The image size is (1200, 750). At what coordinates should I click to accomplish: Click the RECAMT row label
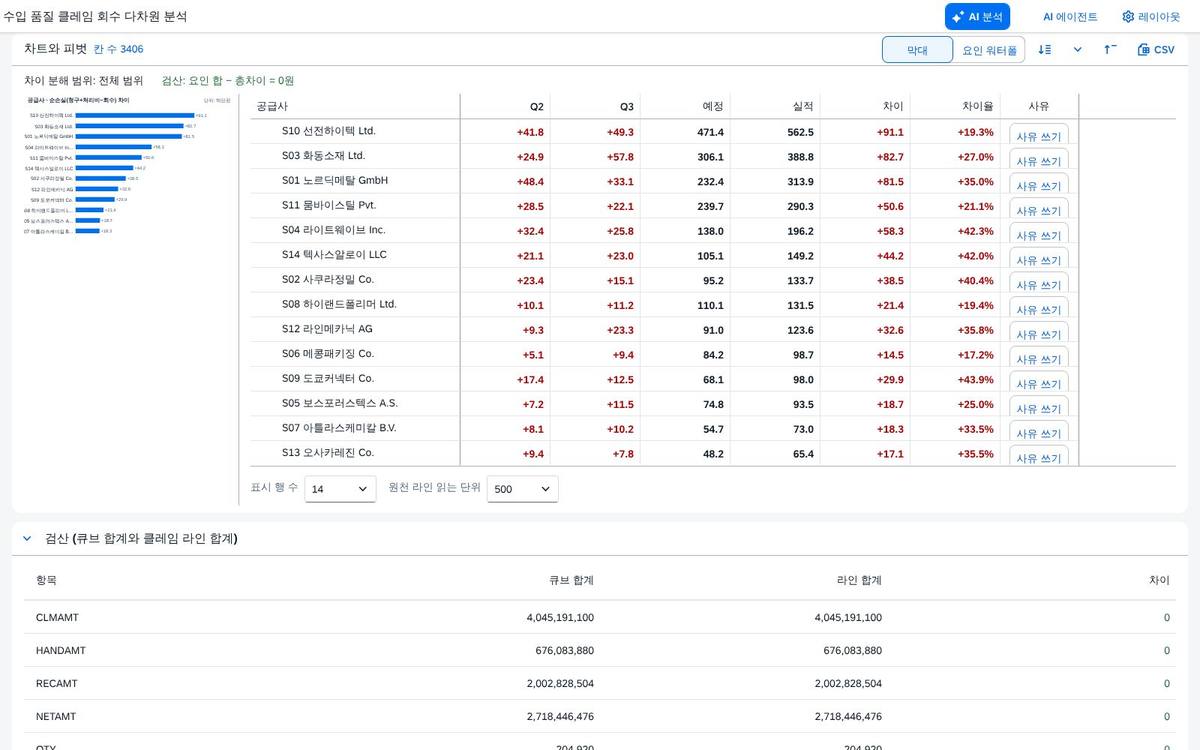[56, 684]
